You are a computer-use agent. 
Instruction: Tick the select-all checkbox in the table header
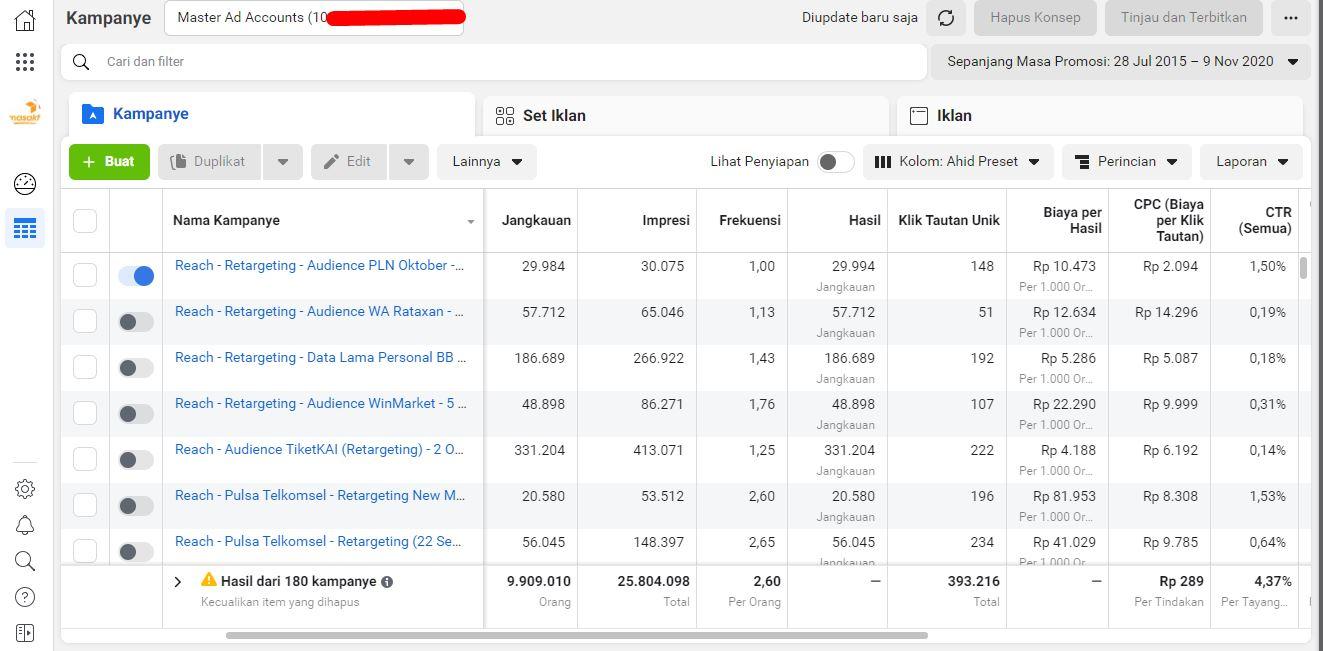(x=85, y=220)
